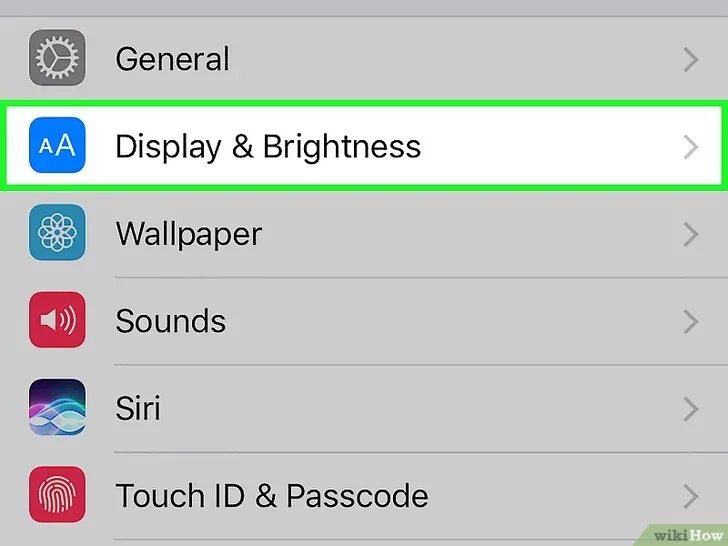Tap the Wallpaper flower icon

[x=57, y=233]
